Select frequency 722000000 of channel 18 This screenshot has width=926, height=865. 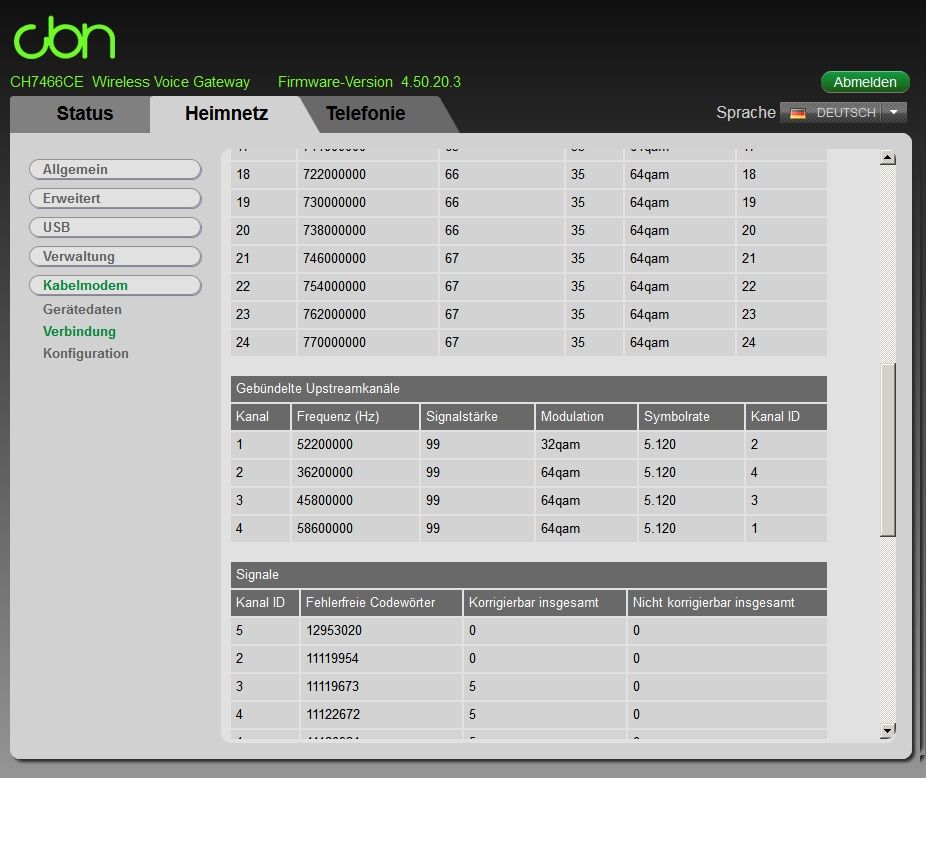pos(367,175)
